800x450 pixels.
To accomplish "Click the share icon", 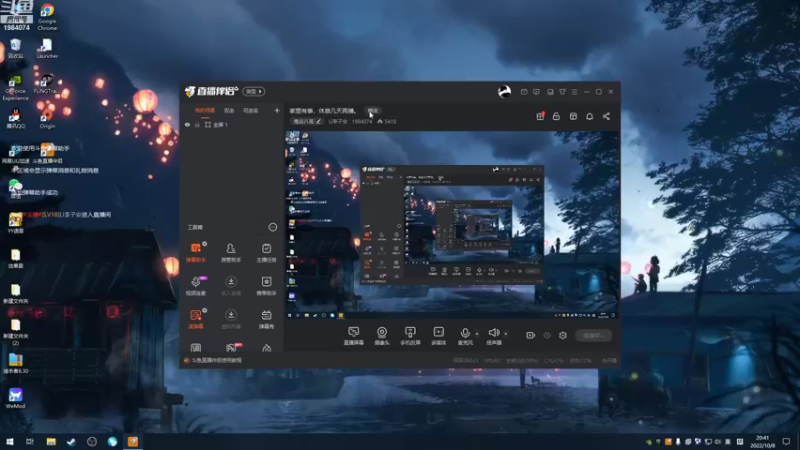I will click(x=606, y=116).
